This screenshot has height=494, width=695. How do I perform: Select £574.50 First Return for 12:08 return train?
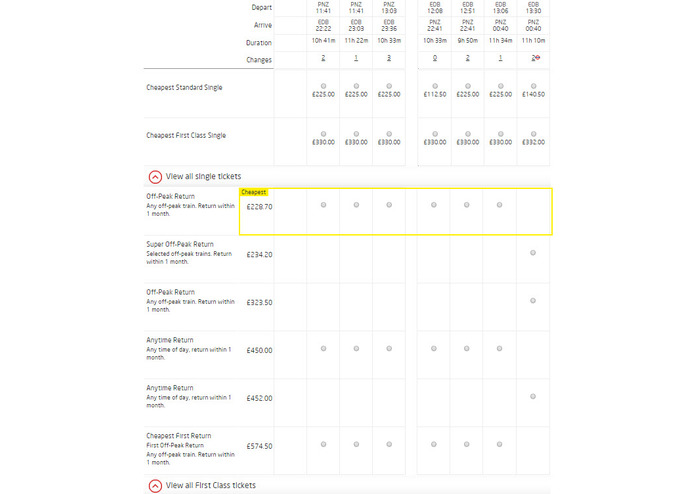(x=434, y=444)
